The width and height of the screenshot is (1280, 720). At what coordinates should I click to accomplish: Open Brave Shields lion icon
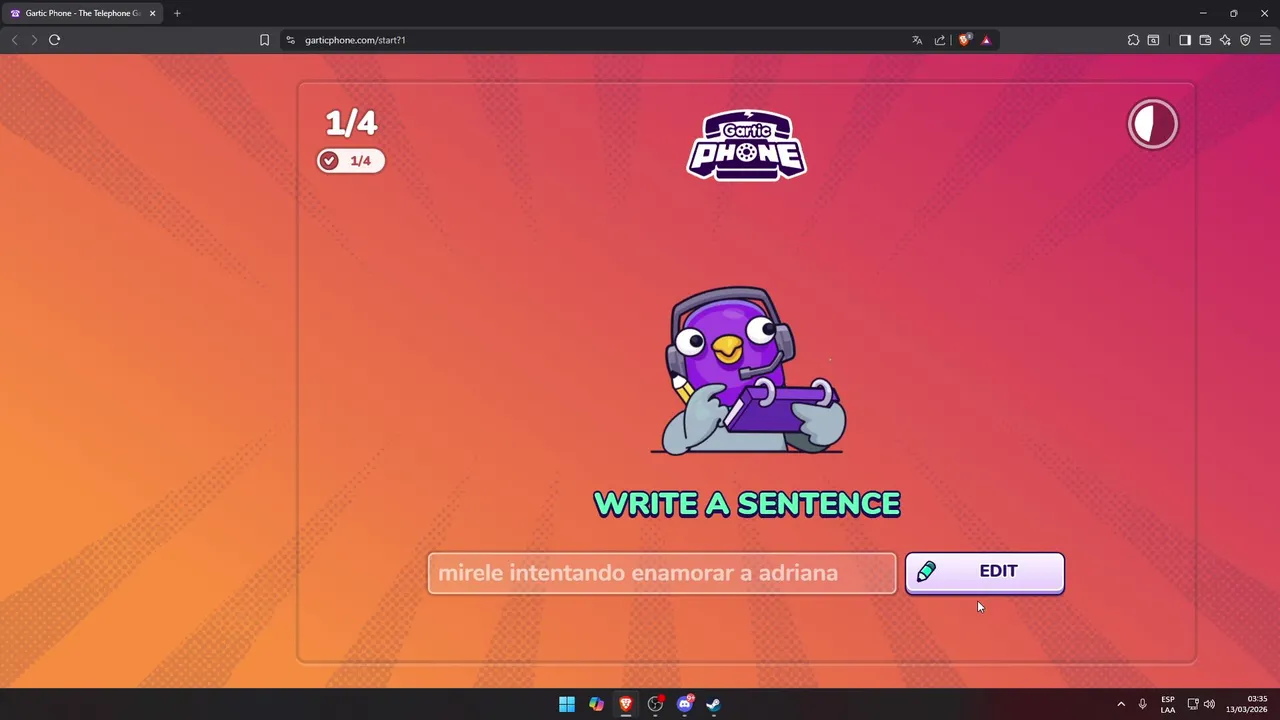[964, 40]
